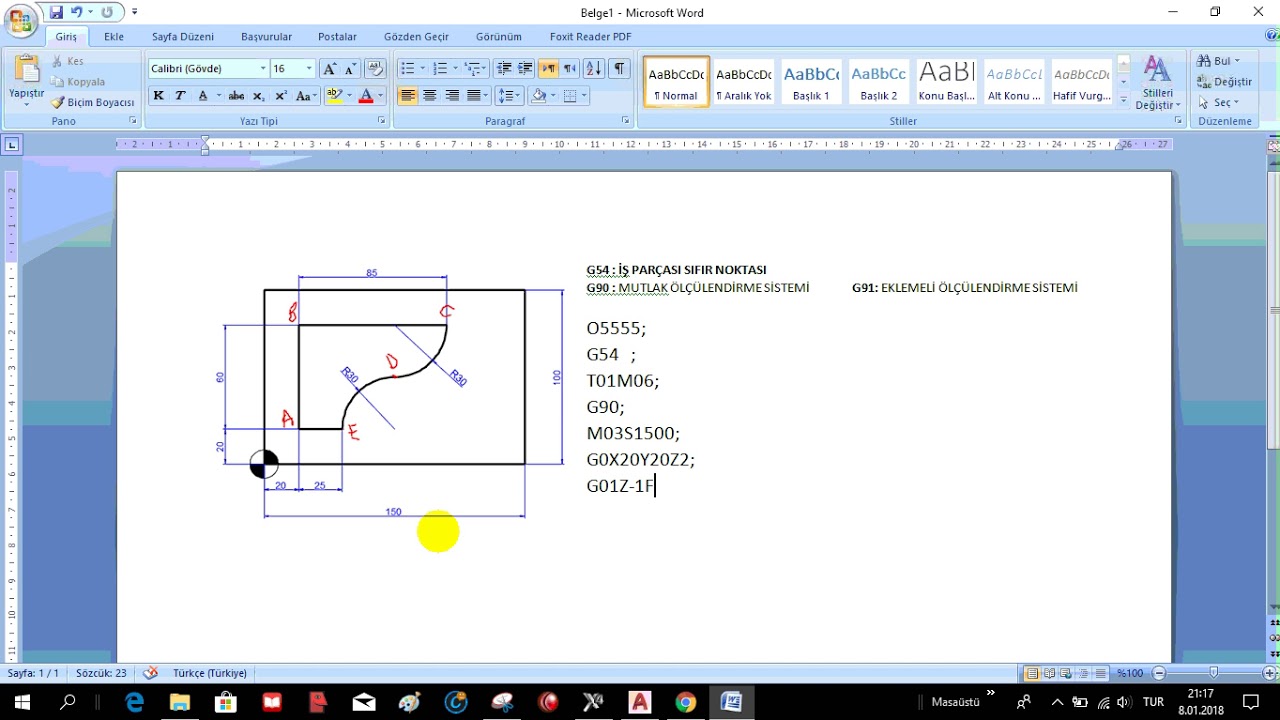Apply red font color

(366, 96)
